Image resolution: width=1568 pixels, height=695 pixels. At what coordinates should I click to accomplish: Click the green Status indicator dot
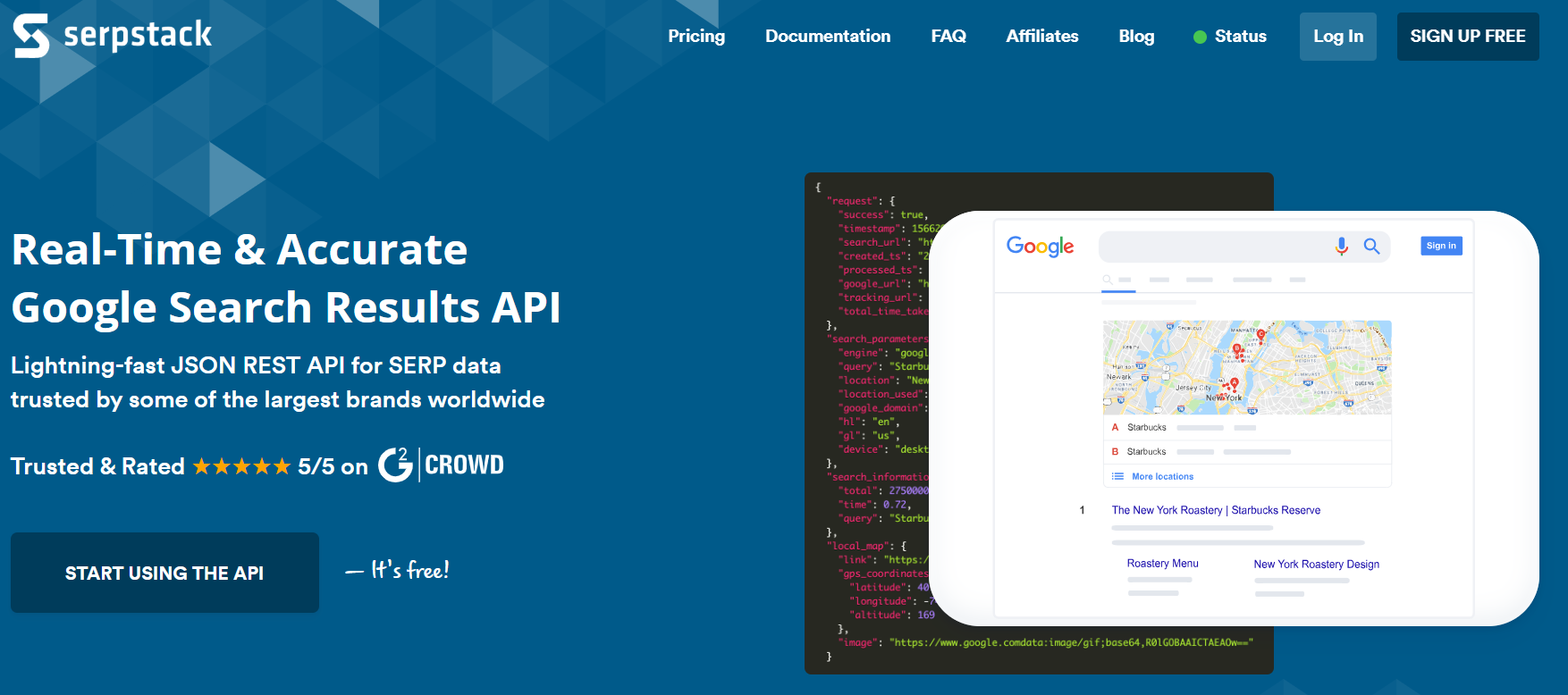pos(1200,37)
